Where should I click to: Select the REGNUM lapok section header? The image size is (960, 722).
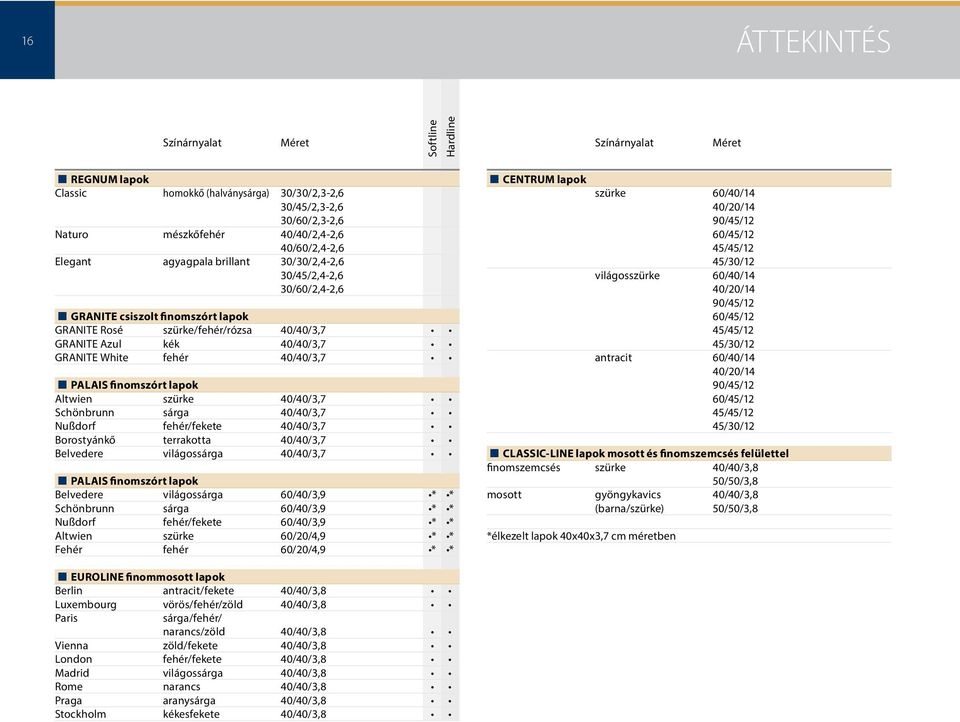pyautogui.click(x=257, y=179)
